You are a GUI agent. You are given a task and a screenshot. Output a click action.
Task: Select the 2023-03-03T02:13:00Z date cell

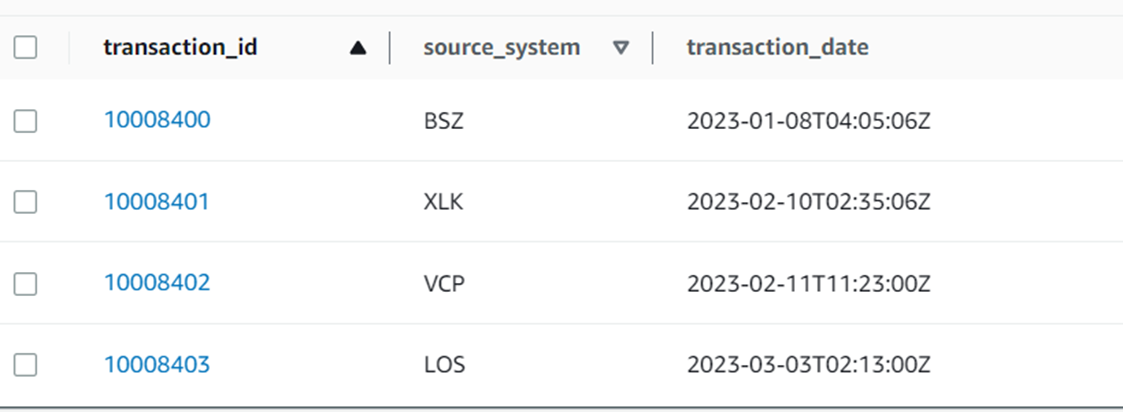[x=809, y=366]
